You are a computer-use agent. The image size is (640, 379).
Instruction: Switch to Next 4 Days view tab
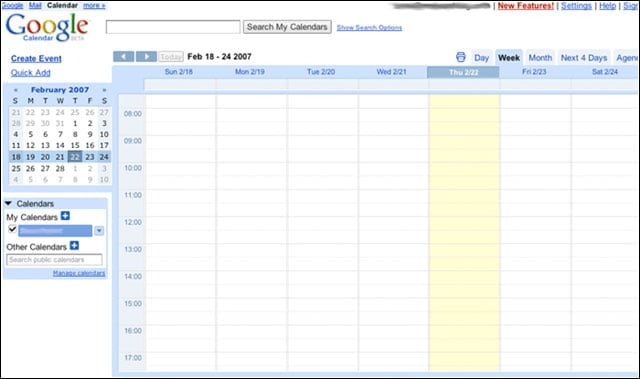coord(584,58)
